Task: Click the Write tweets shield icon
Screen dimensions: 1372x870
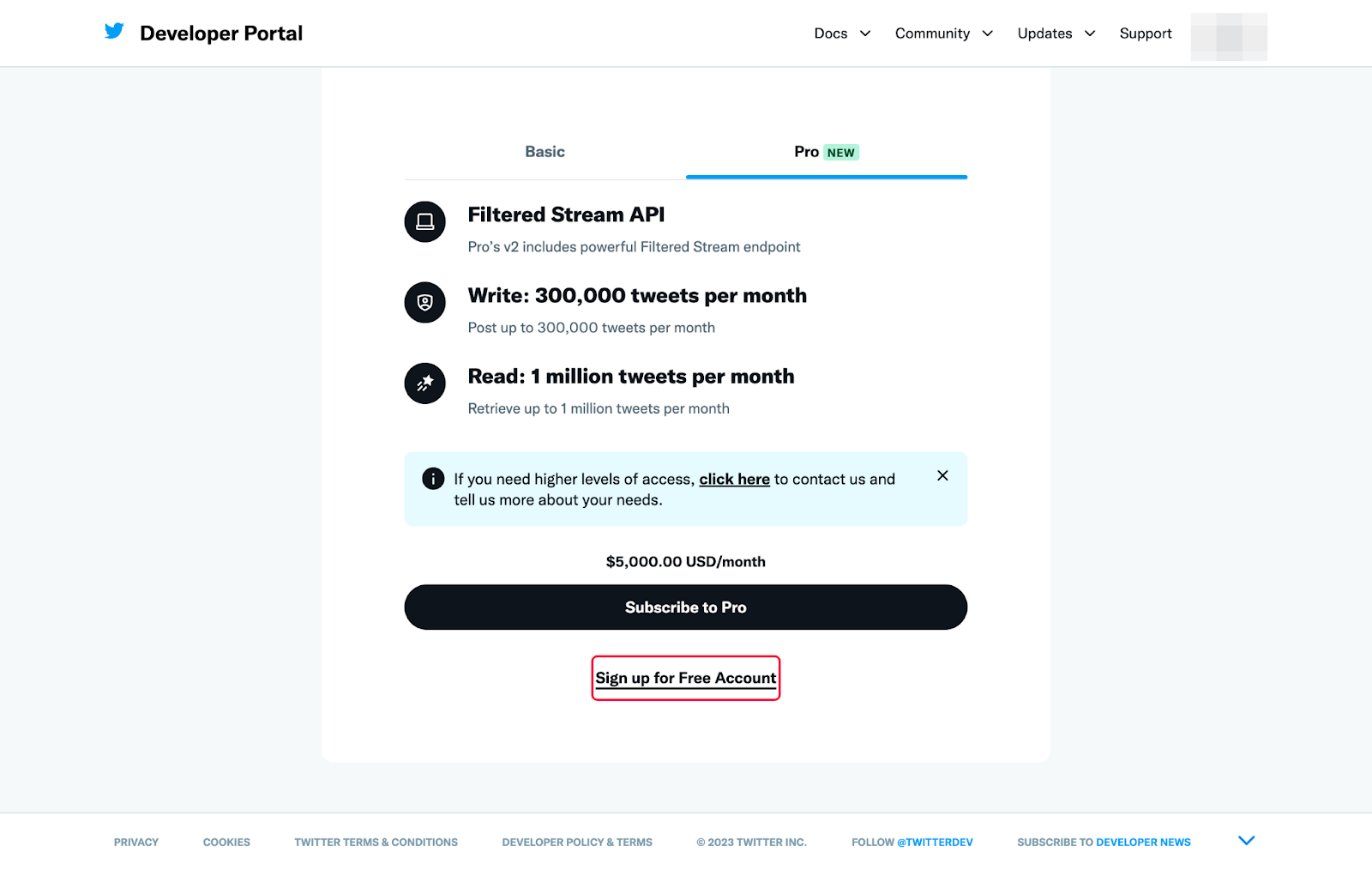Action: click(x=424, y=303)
